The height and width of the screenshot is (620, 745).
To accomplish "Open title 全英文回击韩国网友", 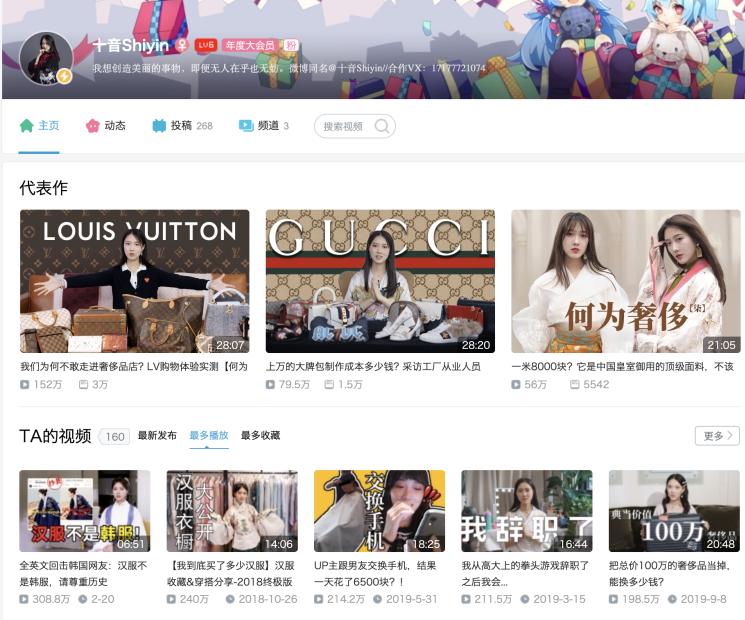I will [83, 573].
